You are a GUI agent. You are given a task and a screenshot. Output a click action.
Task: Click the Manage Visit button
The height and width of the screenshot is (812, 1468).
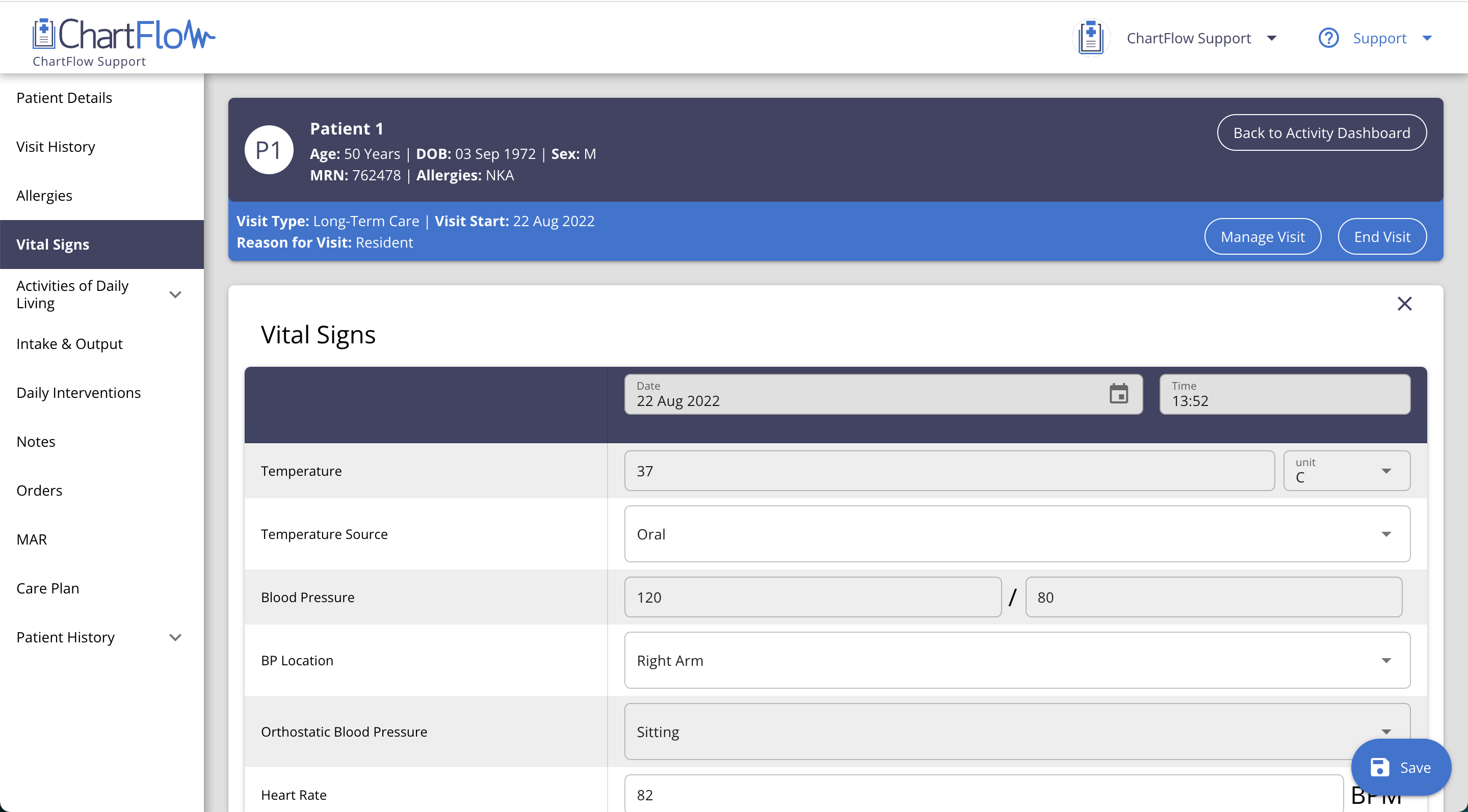coord(1262,237)
